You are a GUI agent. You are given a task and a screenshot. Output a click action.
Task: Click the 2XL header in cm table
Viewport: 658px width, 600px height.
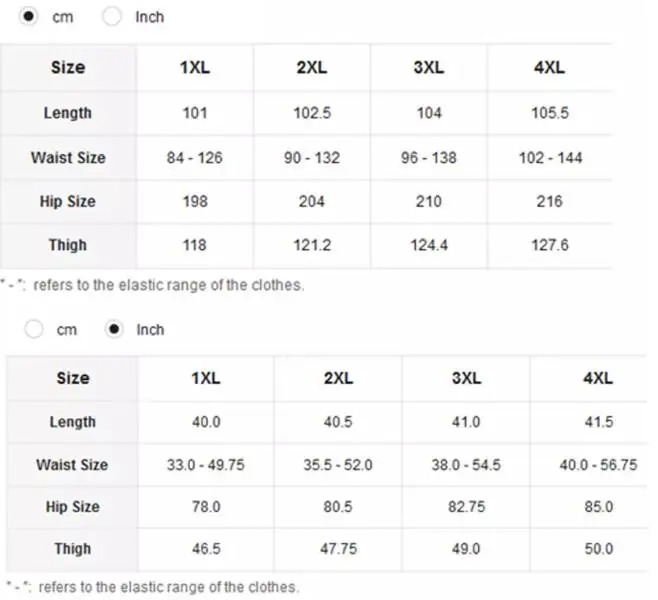tap(311, 68)
